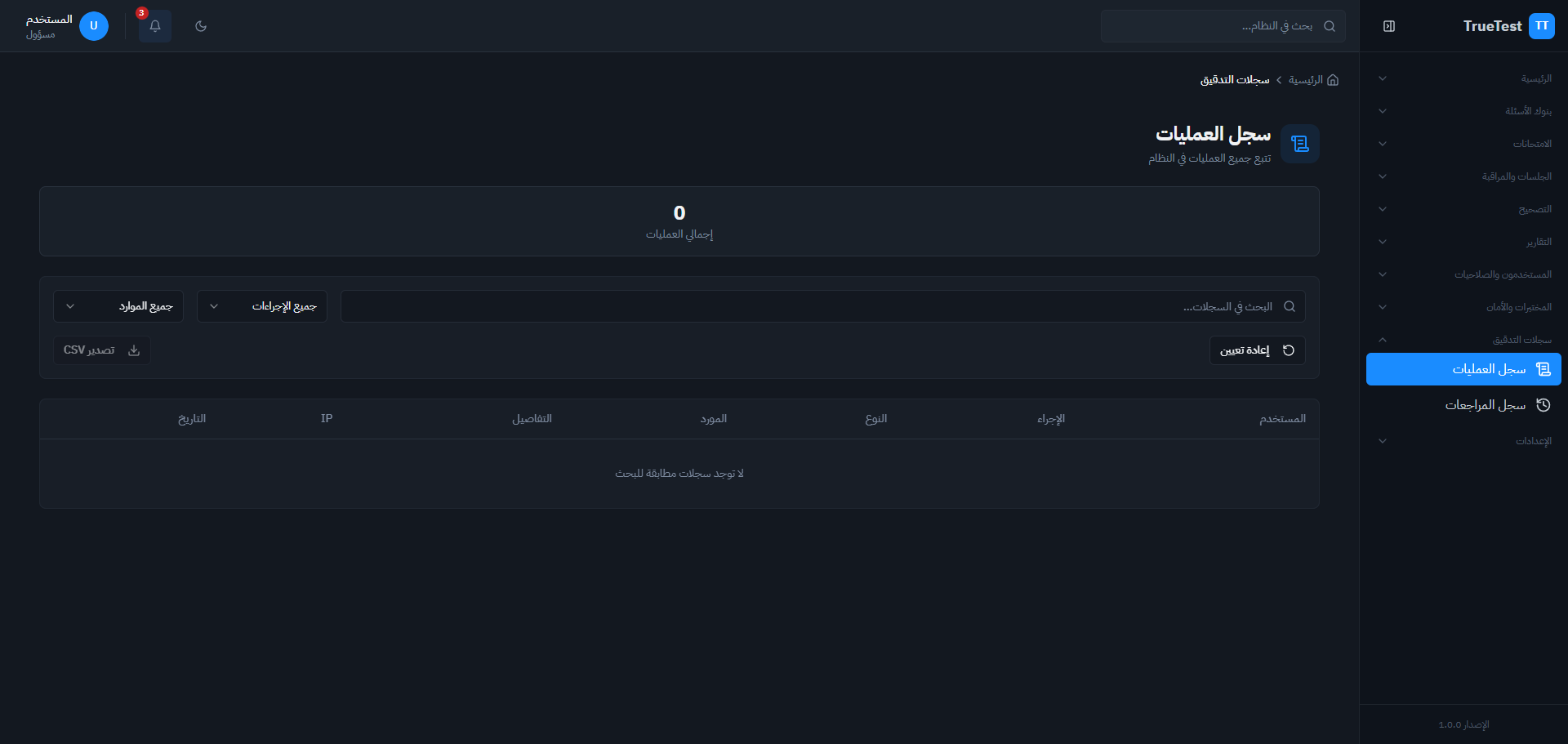The image size is (1568, 744).
Task: Toggle dark mode with the moon icon
Action: click(201, 26)
